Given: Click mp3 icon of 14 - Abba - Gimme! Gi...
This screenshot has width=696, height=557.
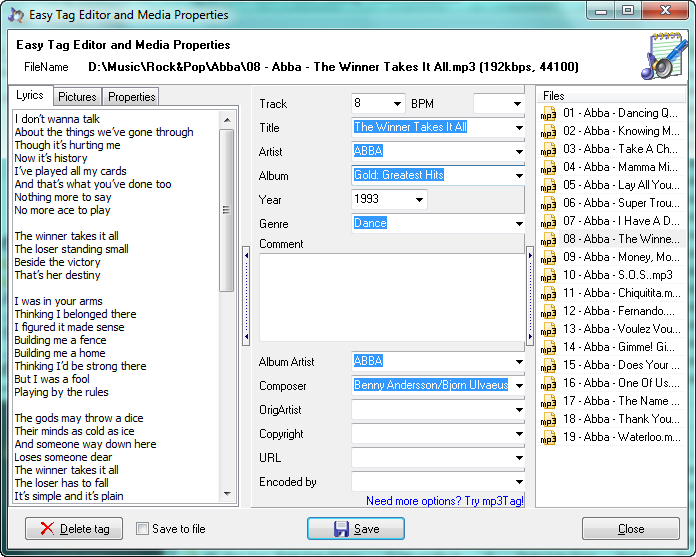Looking at the screenshot, I should click(548, 348).
